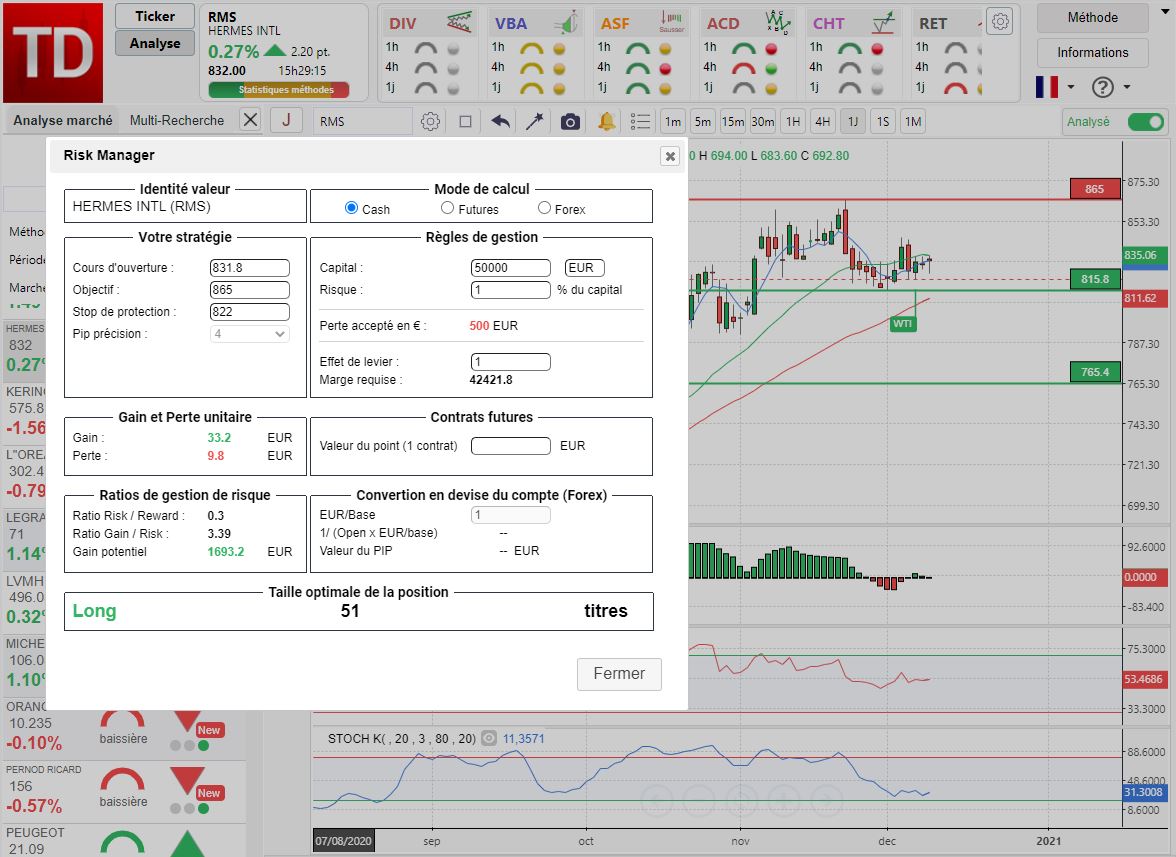
Task: Open methods settings gear icon
Action: [1000, 22]
